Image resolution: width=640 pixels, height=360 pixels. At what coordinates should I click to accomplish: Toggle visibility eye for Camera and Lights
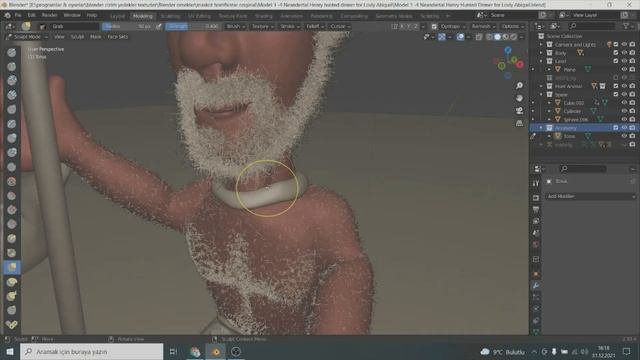624,44
